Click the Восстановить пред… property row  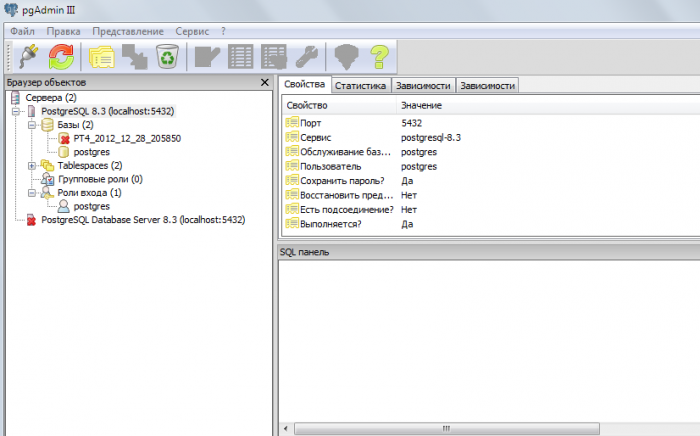(x=491, y=195)
